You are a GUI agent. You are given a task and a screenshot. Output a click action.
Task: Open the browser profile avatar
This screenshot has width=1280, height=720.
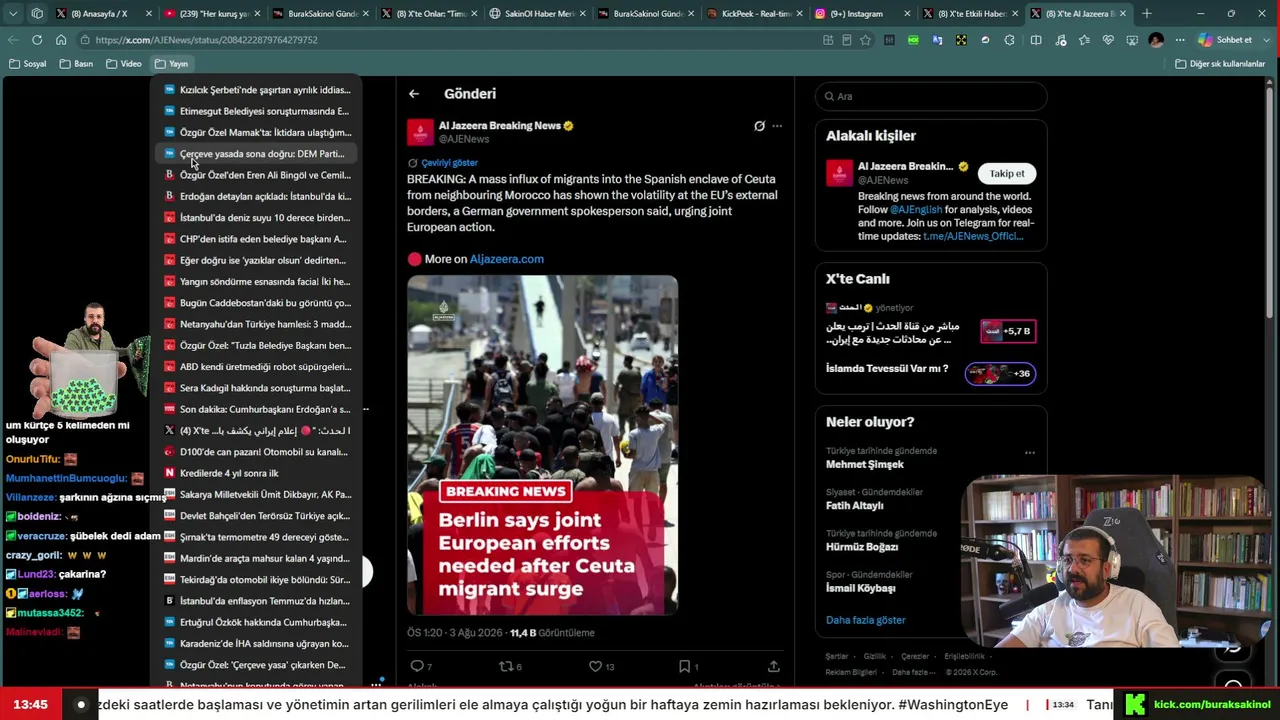pyautogui.click(x=1156, y=40)
